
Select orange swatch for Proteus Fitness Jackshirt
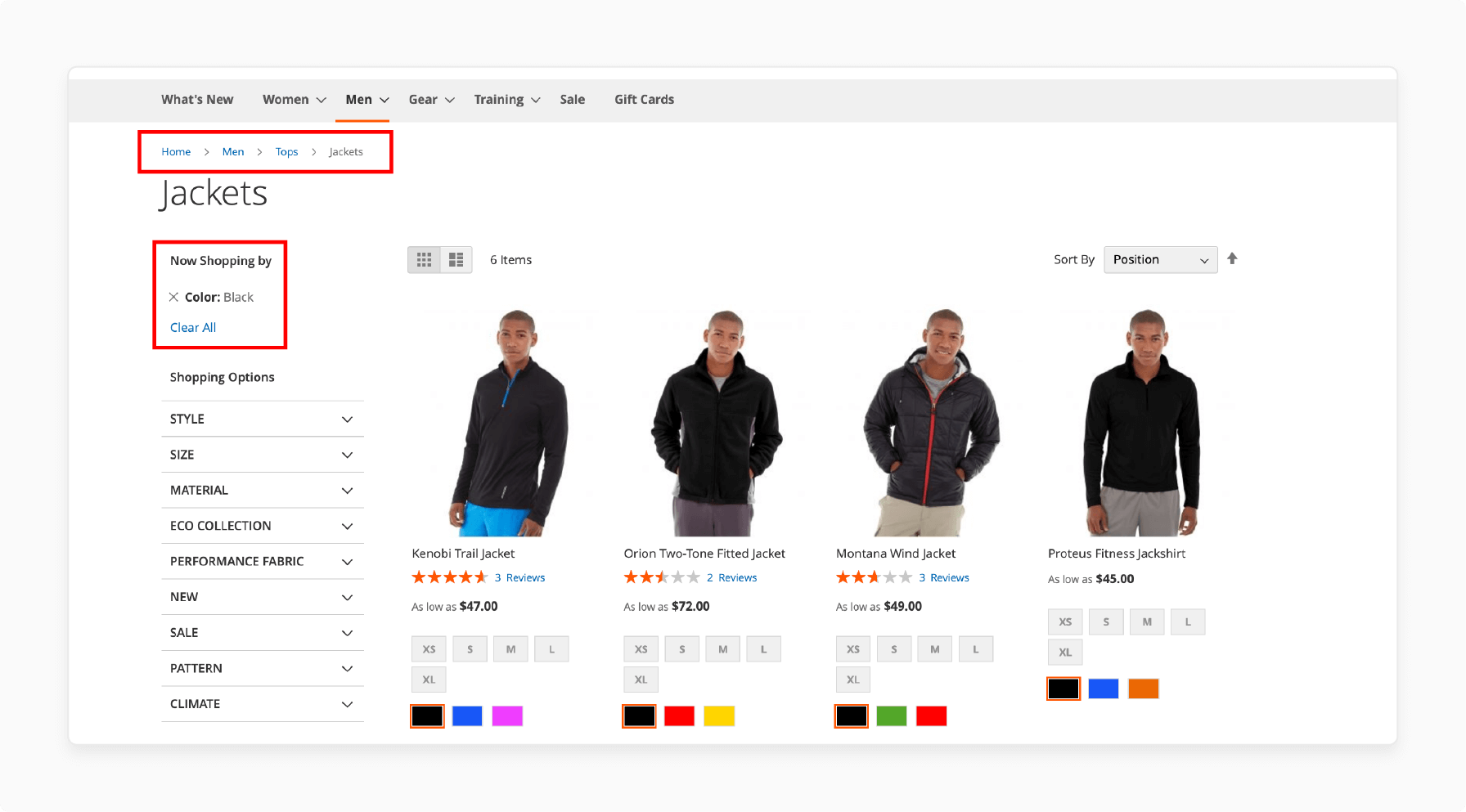tap(1144, 689)
